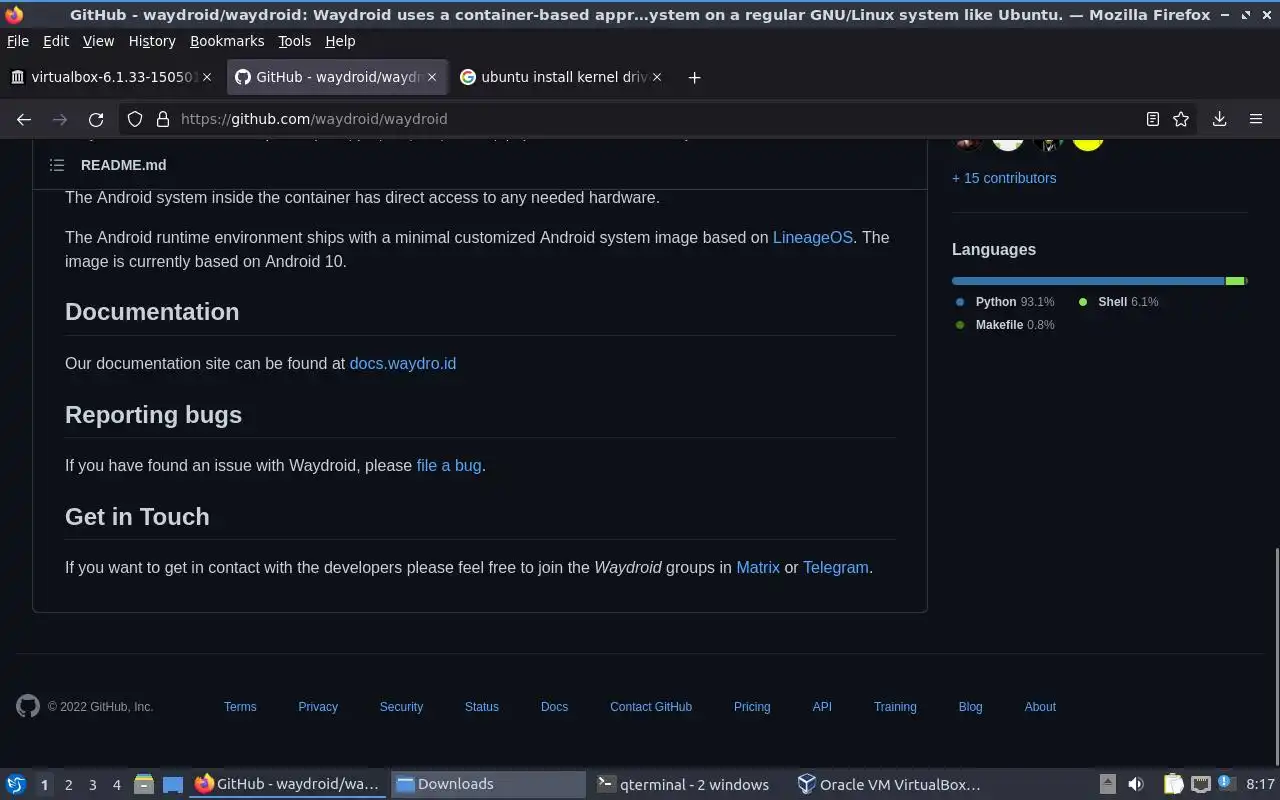Switch to the virtualbox-6.1.33 tab
The image size is (1280, 800).
coord(112,77)
